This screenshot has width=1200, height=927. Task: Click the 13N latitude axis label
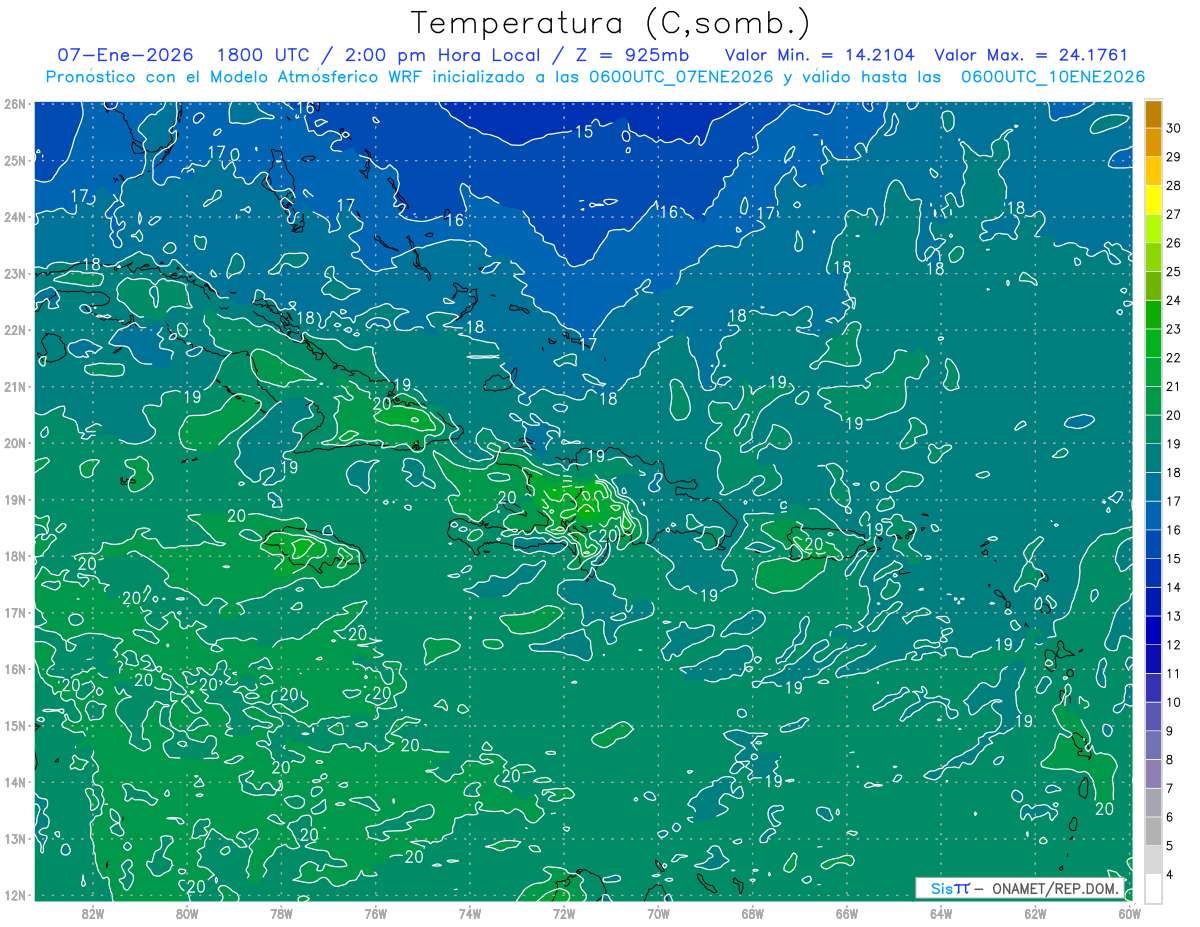(x=14, y=838)
